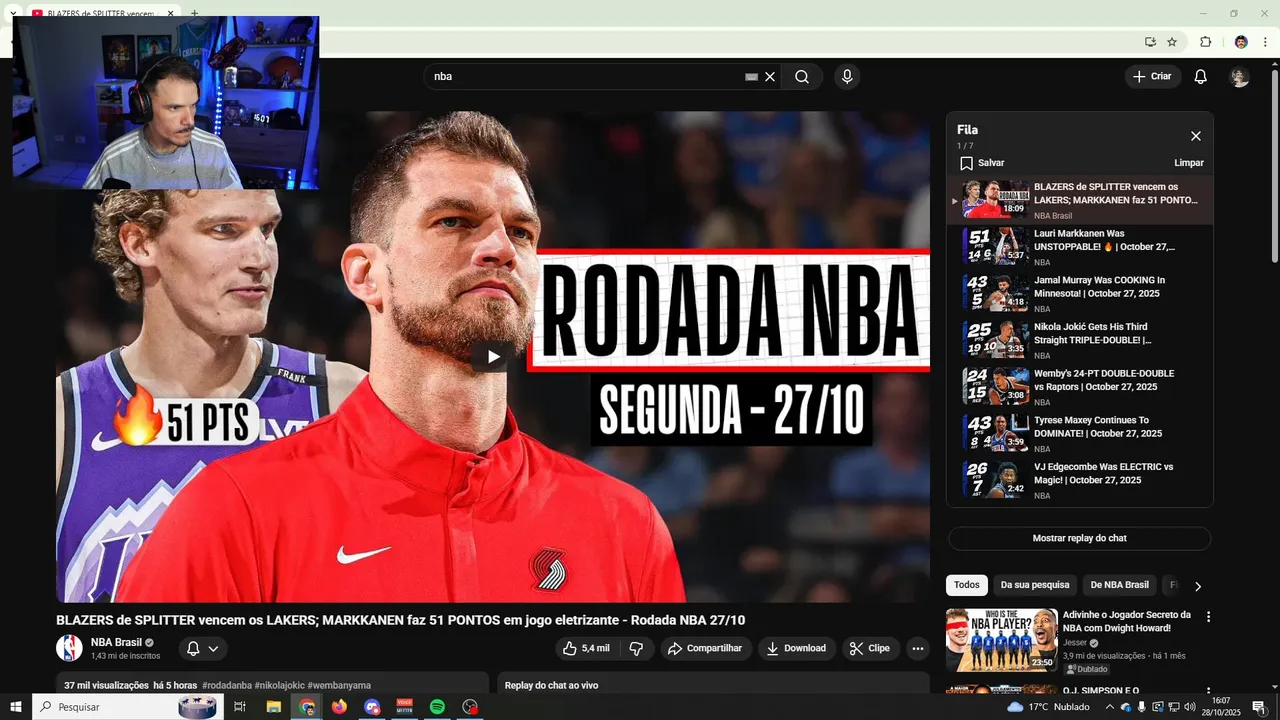
Task: Open Windows notification center
Action: pos(1259,707)
